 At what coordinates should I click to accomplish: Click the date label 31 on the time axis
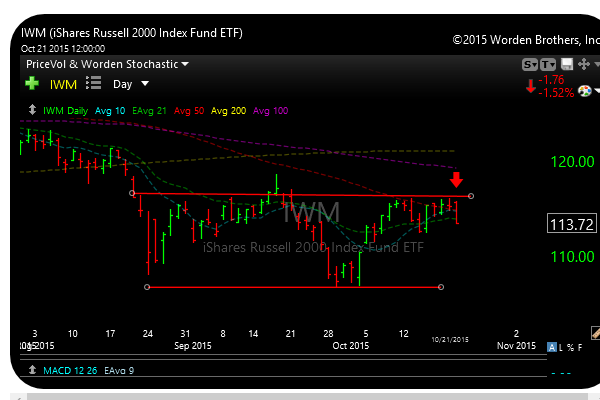[185, 334]
